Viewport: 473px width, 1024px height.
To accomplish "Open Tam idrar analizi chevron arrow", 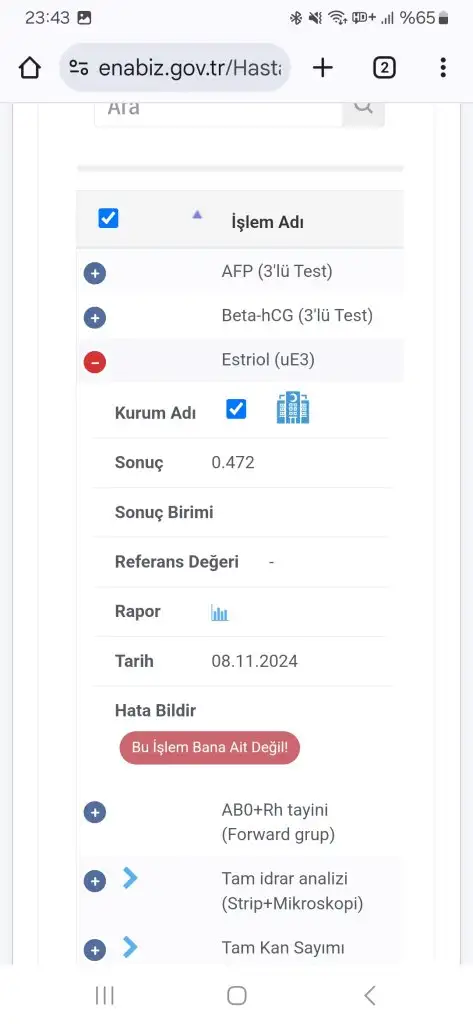I will [x=130, y=879].
